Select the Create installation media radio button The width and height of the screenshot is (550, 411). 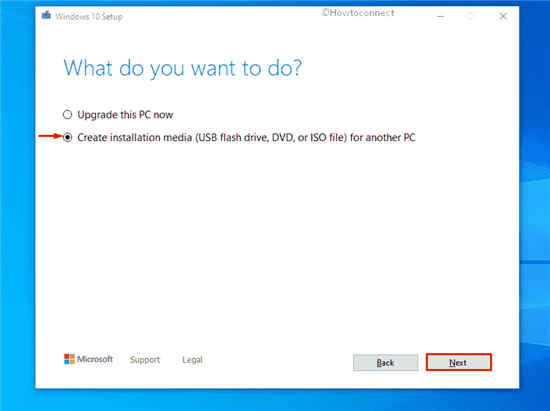pyautogui.click(x=67, y=137)
